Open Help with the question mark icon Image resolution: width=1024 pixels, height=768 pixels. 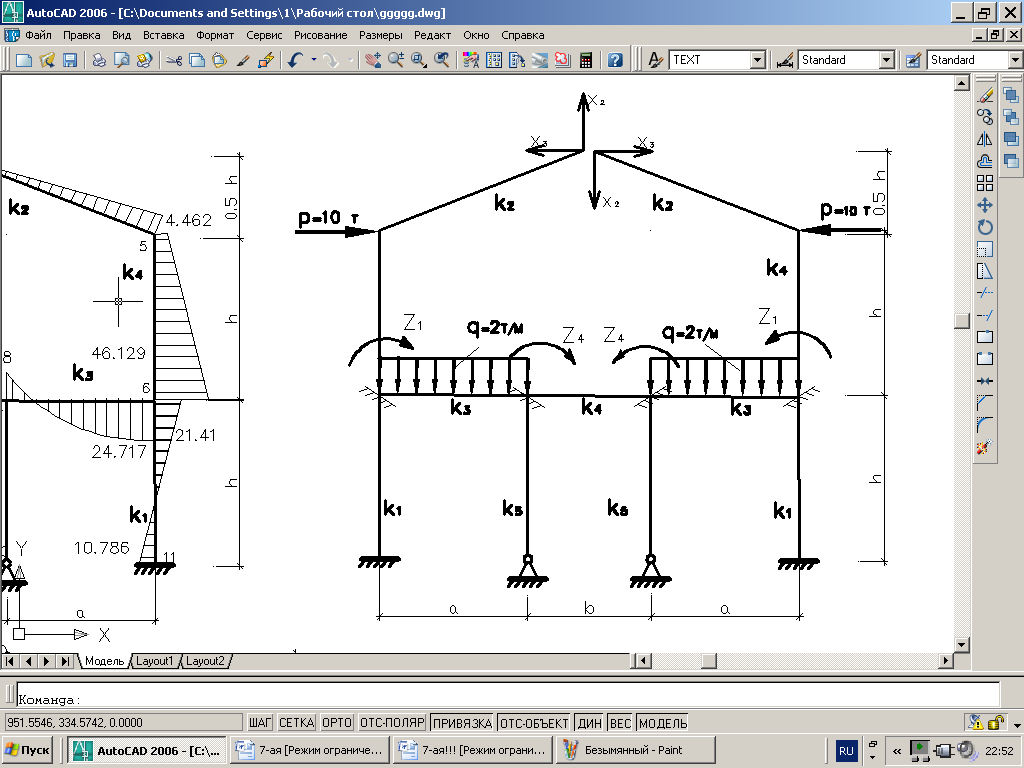615,60
